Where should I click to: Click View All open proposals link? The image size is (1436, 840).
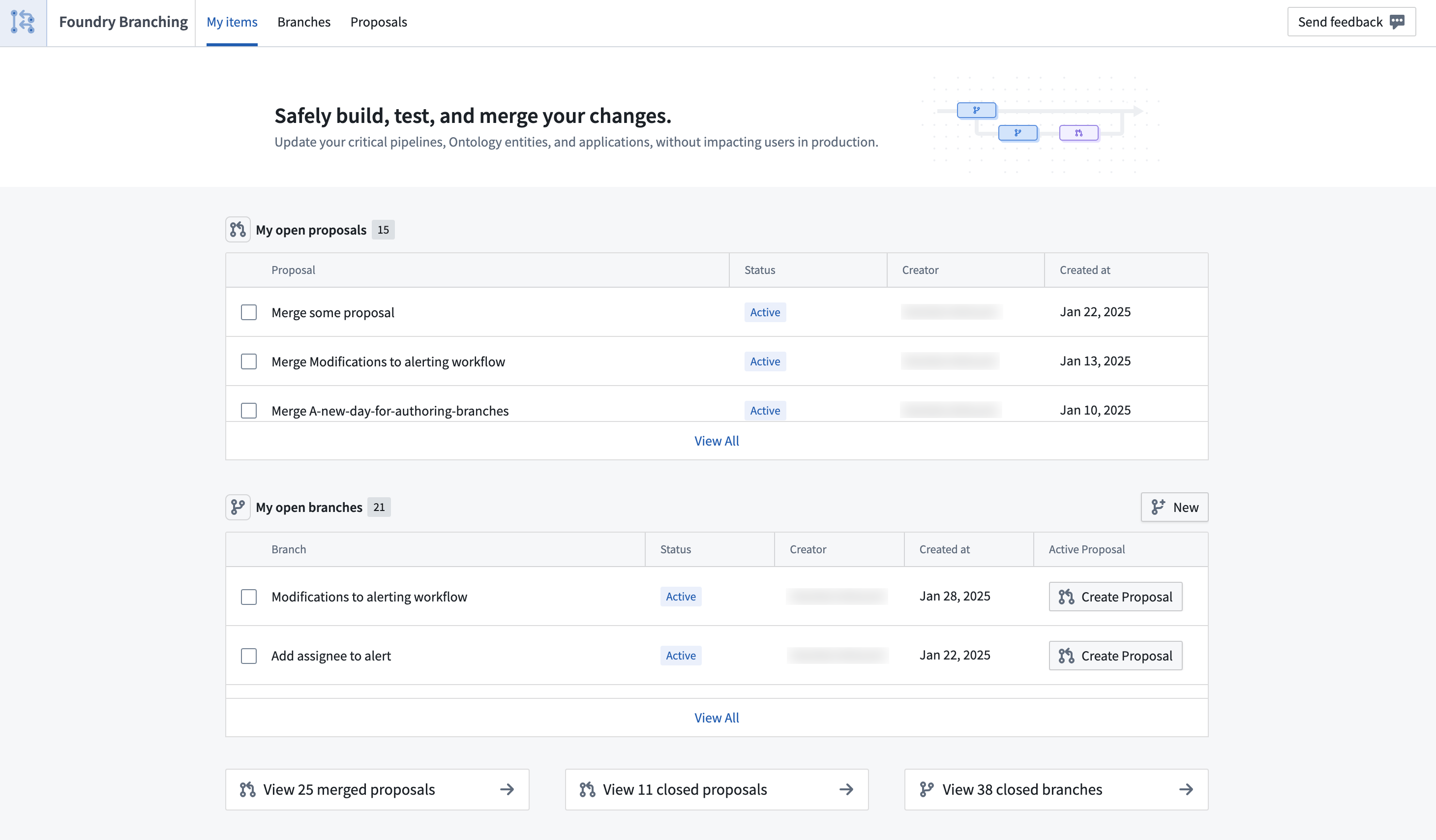tap(716, 440)
